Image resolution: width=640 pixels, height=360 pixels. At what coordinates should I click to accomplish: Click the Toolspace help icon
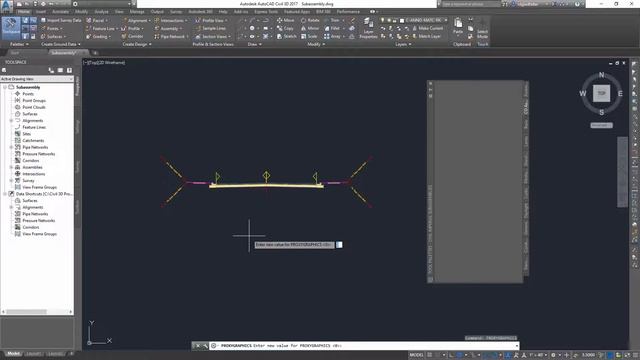click(x=69, y=70)
